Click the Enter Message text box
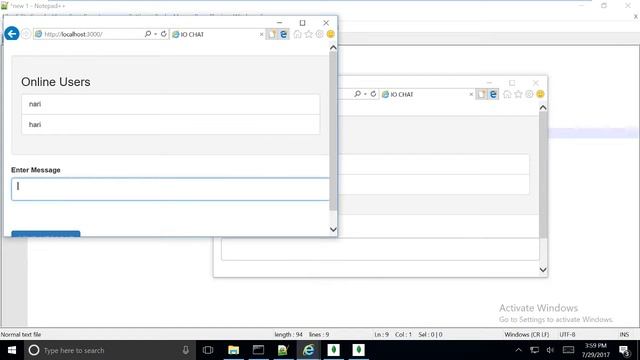 click(x=170, y=189)
